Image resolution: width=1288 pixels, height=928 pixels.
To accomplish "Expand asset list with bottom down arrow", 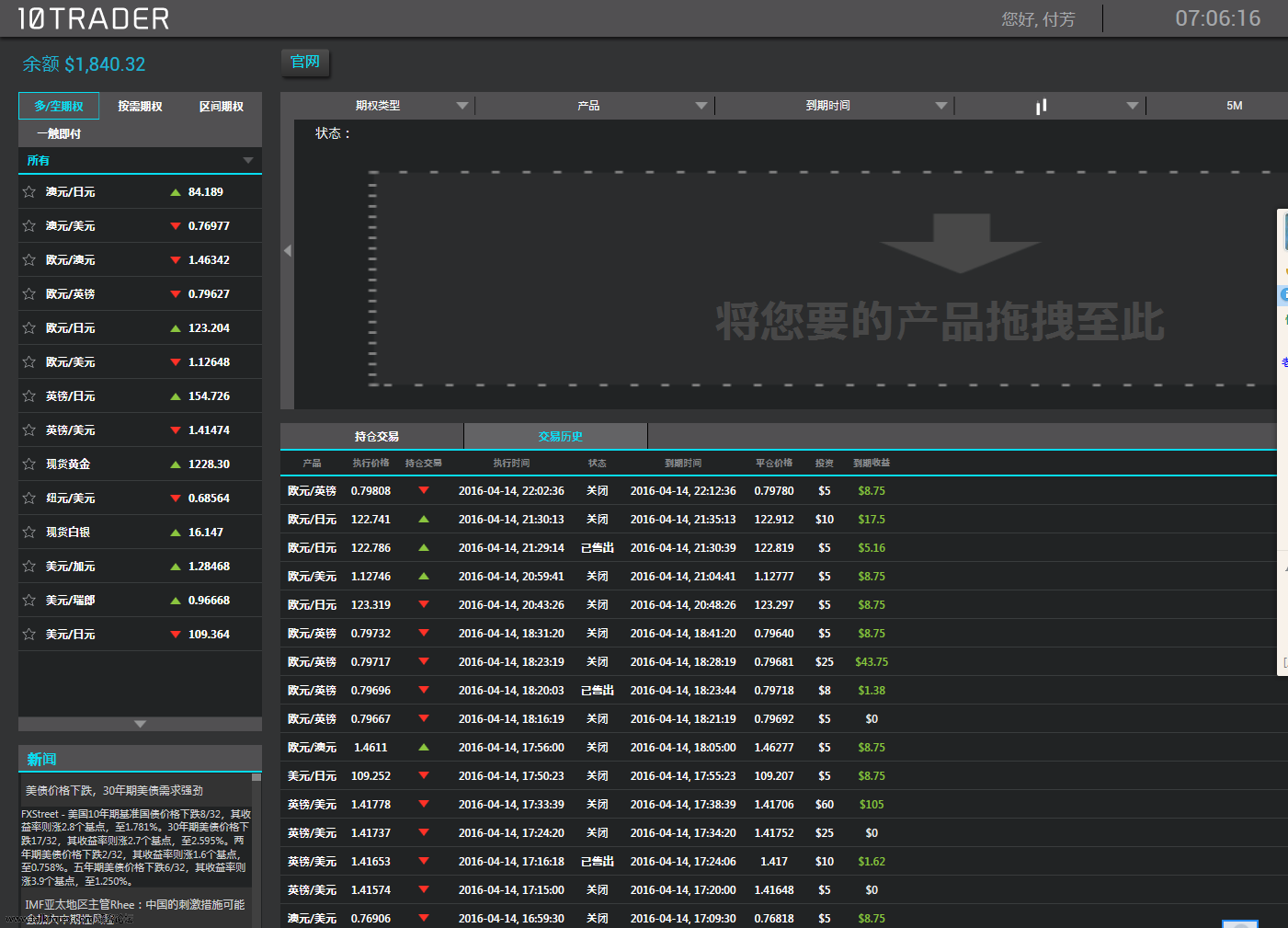I will (x=140, y=725).
